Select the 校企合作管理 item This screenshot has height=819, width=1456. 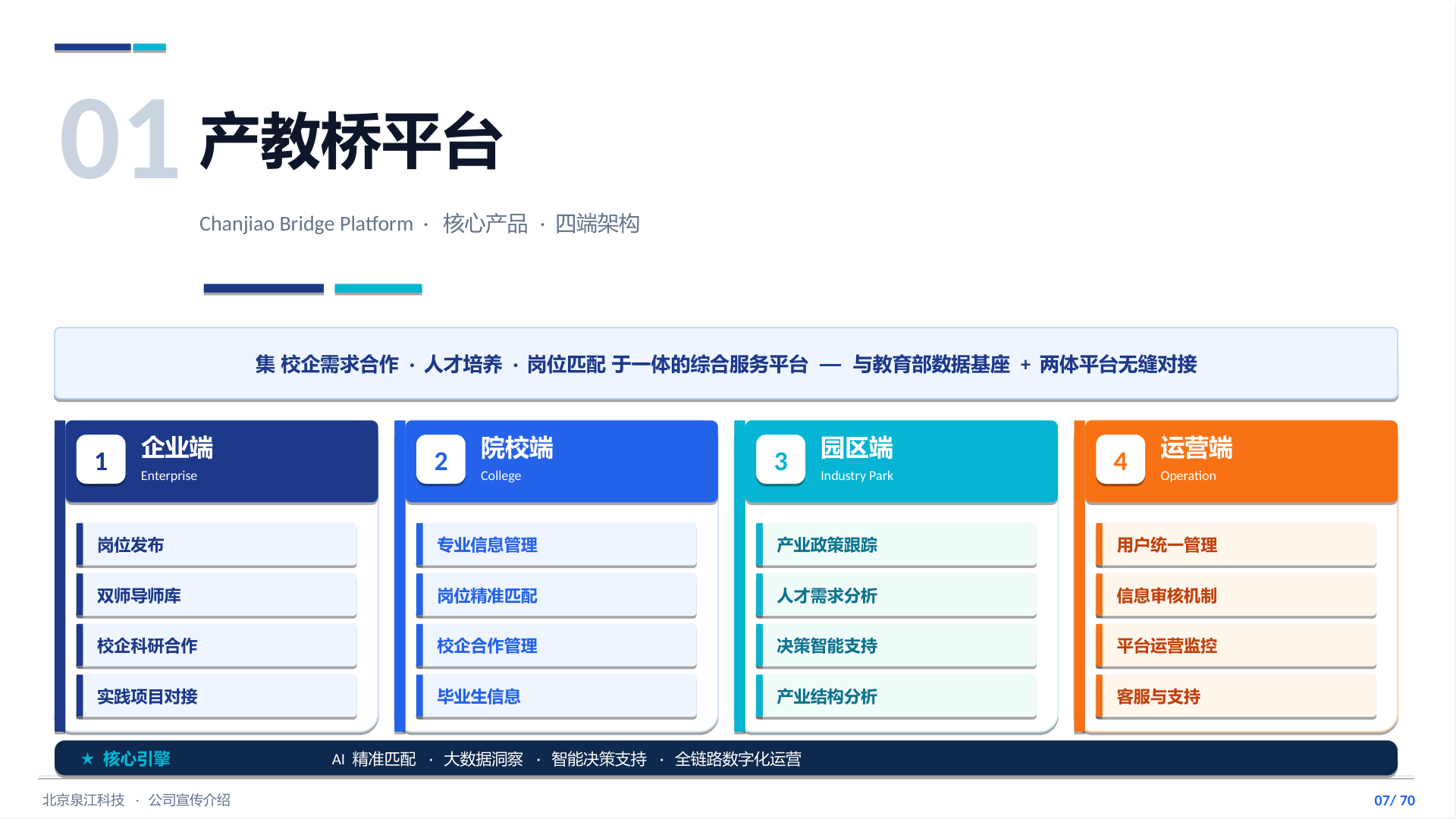[557, 645]
